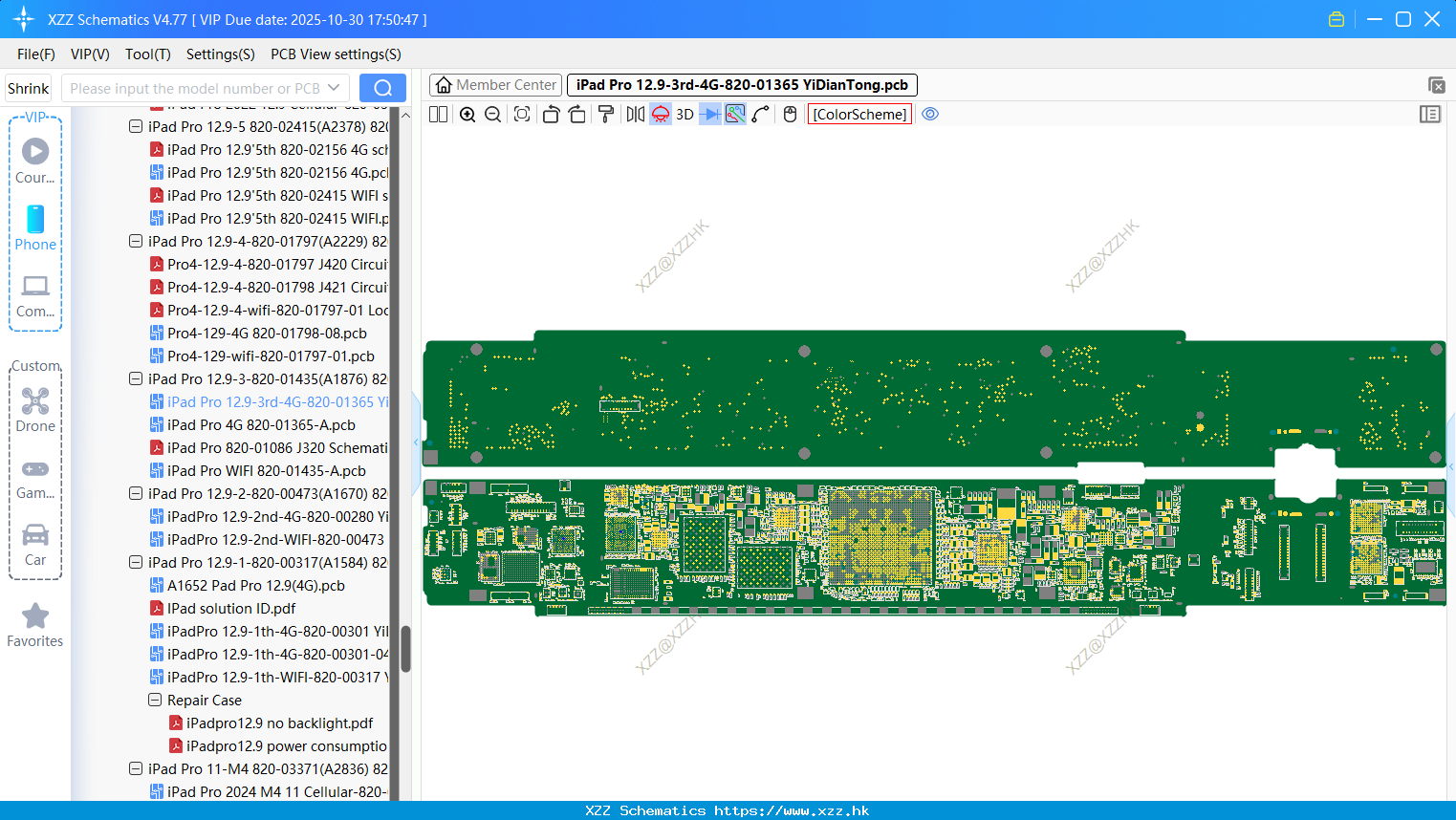1456x820 pixels.
Task: Open the Member Center tab
Action: [x=495, y=85]
